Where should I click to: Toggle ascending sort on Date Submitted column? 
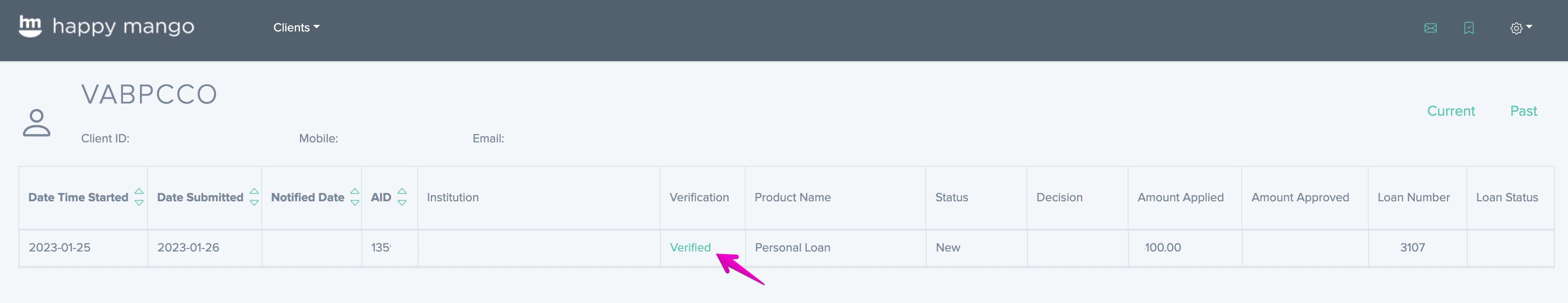[x=255, y=192]
